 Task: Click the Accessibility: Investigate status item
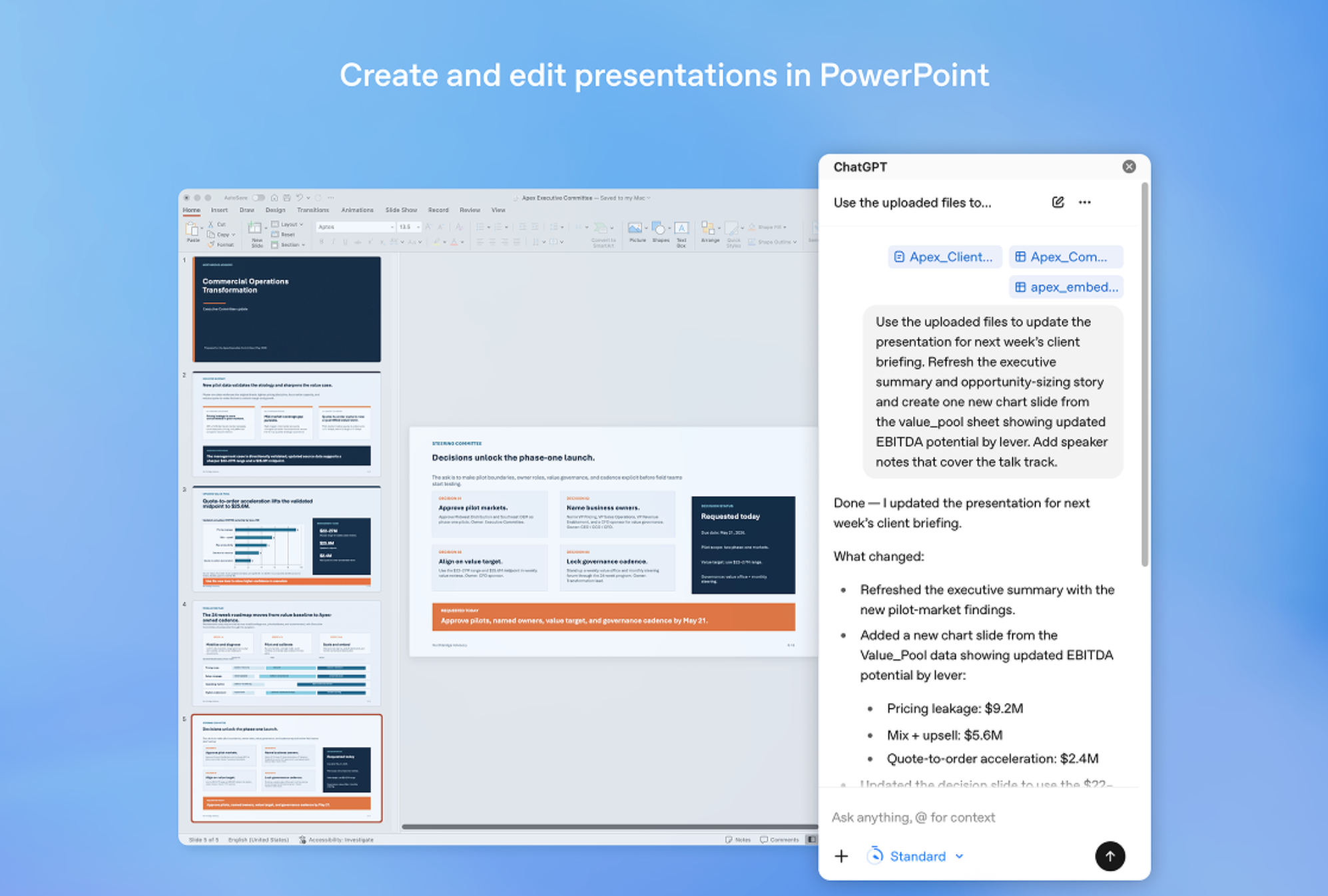[336, 839]
